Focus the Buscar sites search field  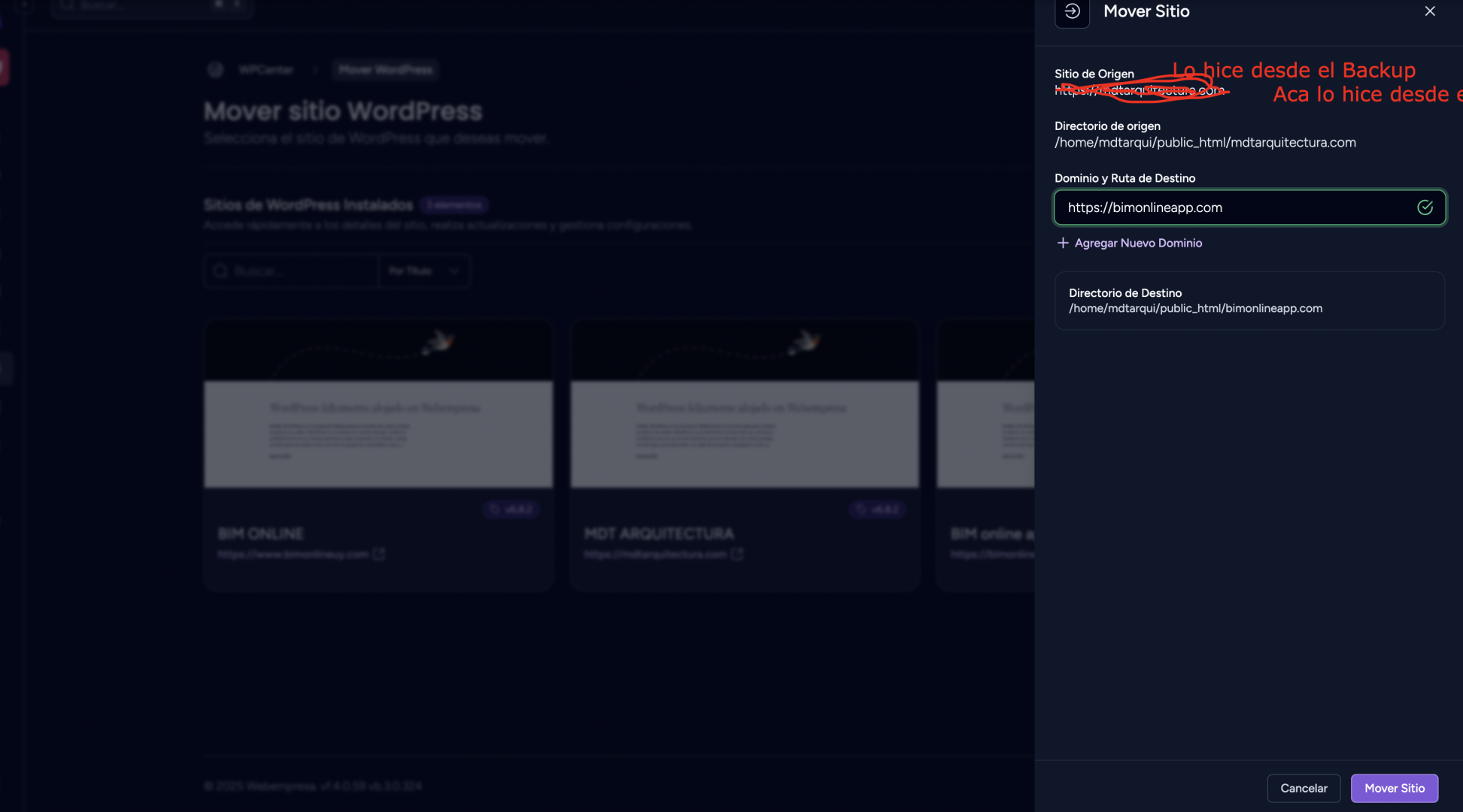301,271
